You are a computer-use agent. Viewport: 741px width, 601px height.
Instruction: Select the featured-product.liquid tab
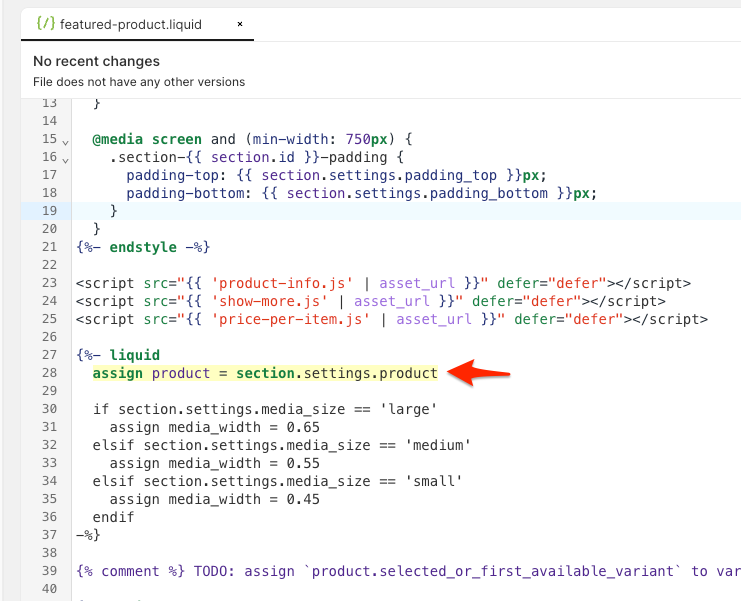click(131, 24)
